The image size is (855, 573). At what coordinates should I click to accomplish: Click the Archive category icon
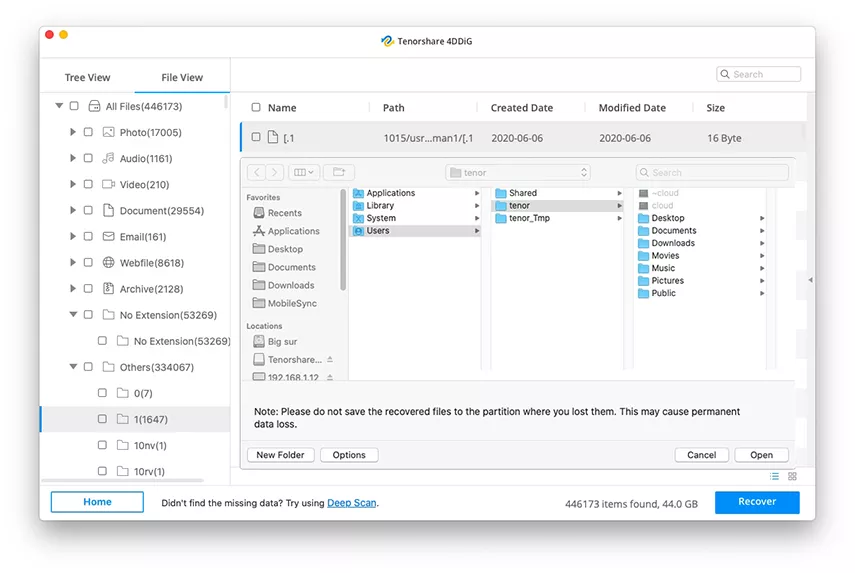coord(108,289)
